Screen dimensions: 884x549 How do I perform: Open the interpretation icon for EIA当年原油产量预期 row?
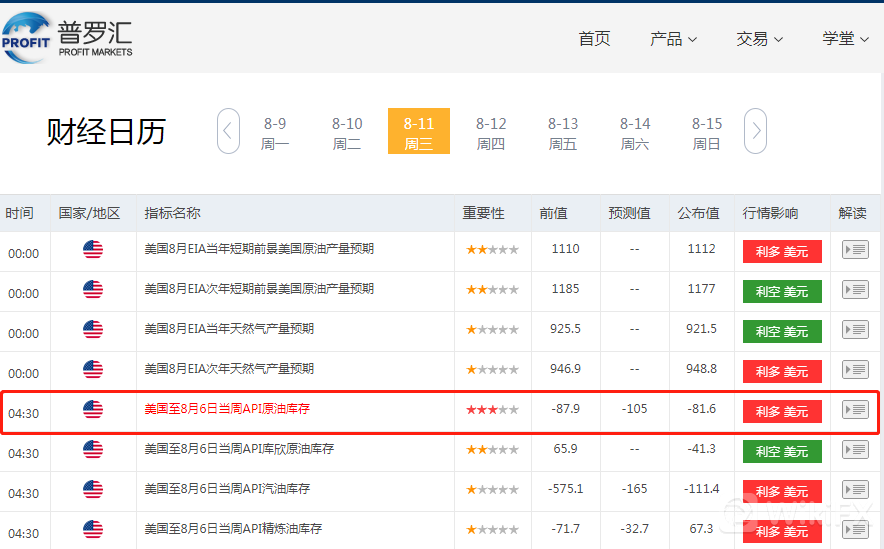[855, 250]
